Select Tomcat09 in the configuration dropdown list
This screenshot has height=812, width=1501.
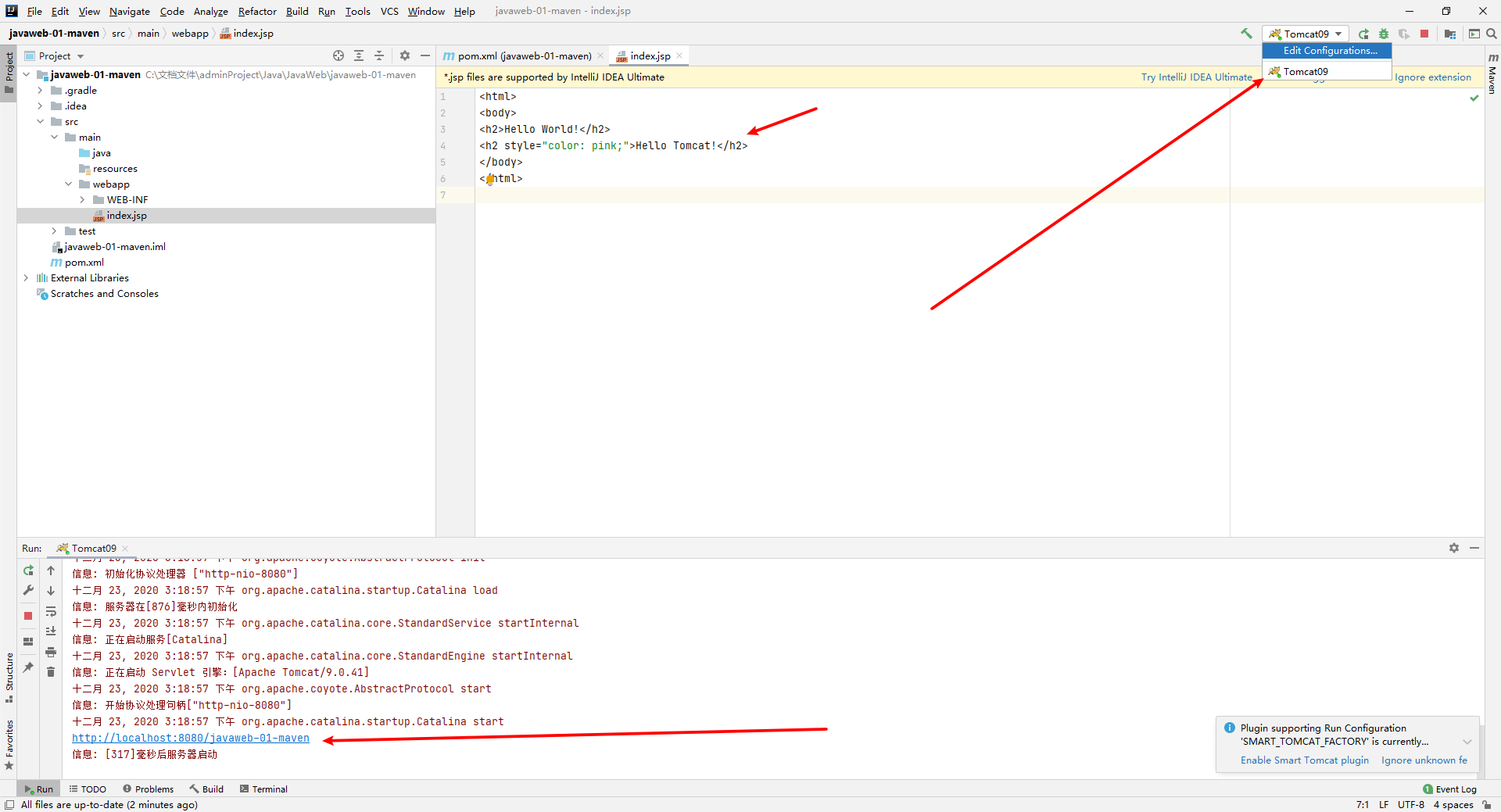click(1327, 71)
